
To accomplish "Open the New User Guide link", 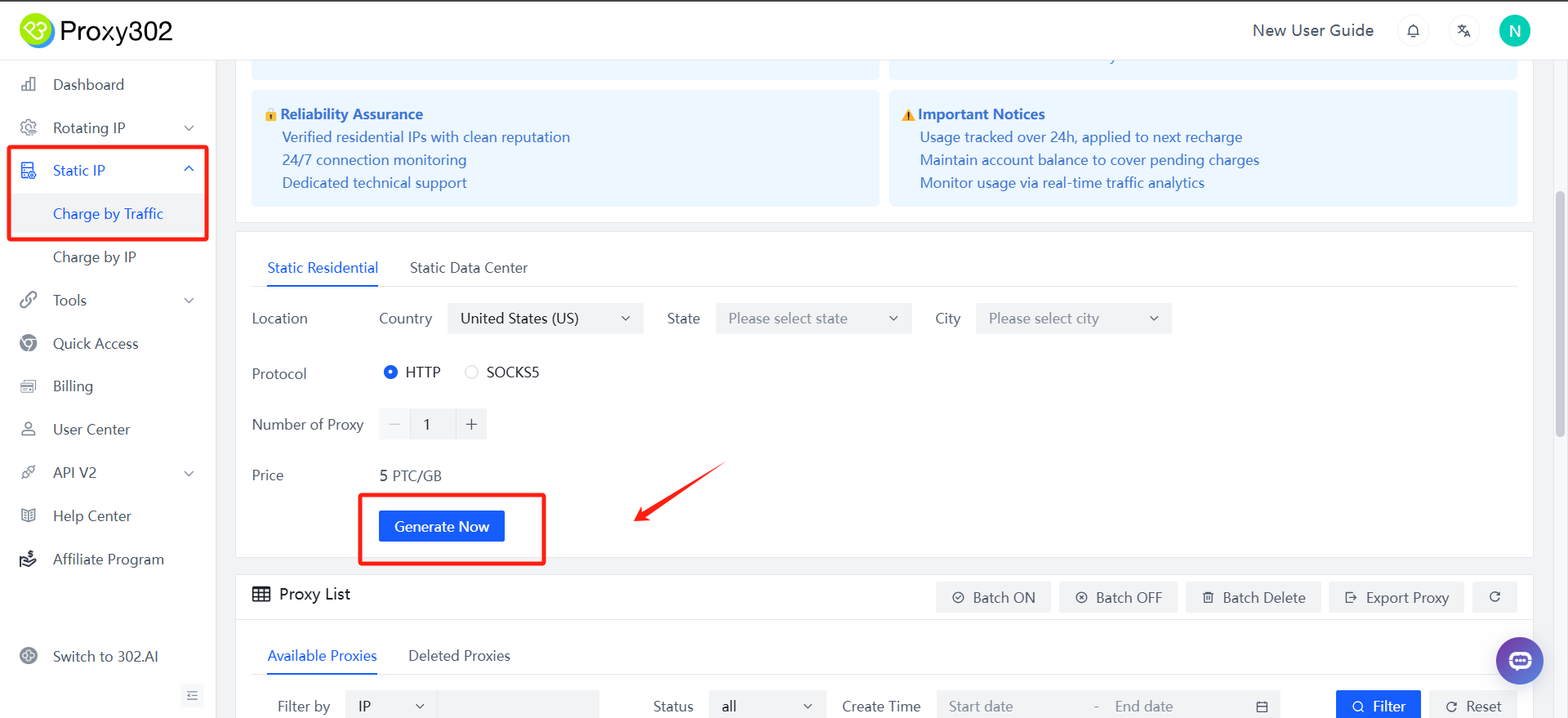I will pos(1313,31).
